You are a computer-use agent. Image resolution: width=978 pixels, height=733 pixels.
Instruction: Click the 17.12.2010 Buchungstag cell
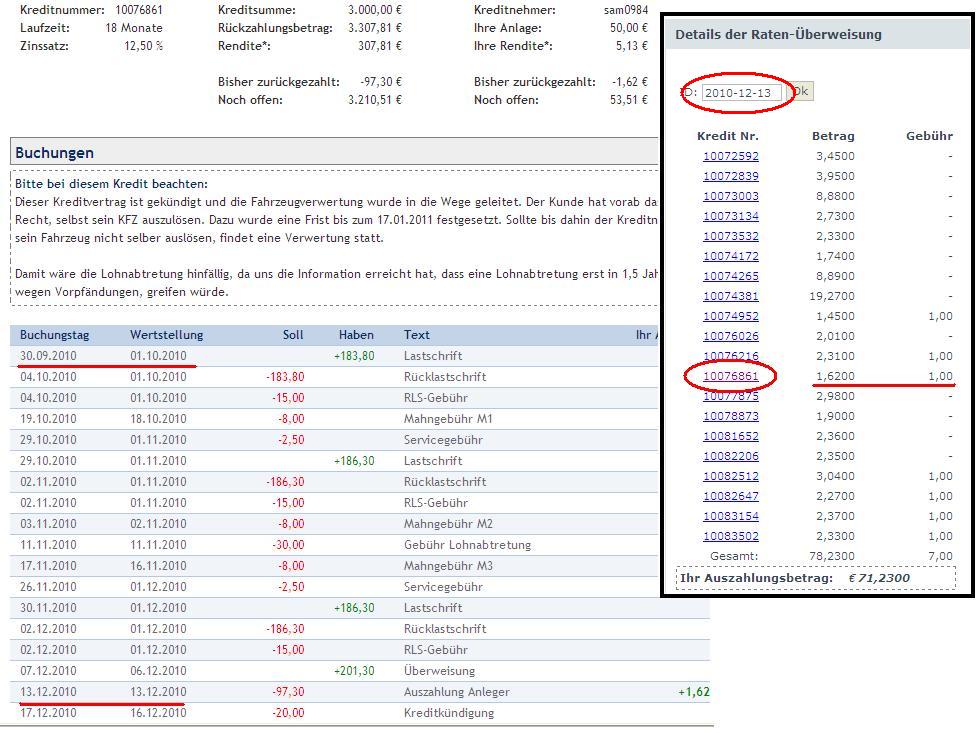coord(48,712)
